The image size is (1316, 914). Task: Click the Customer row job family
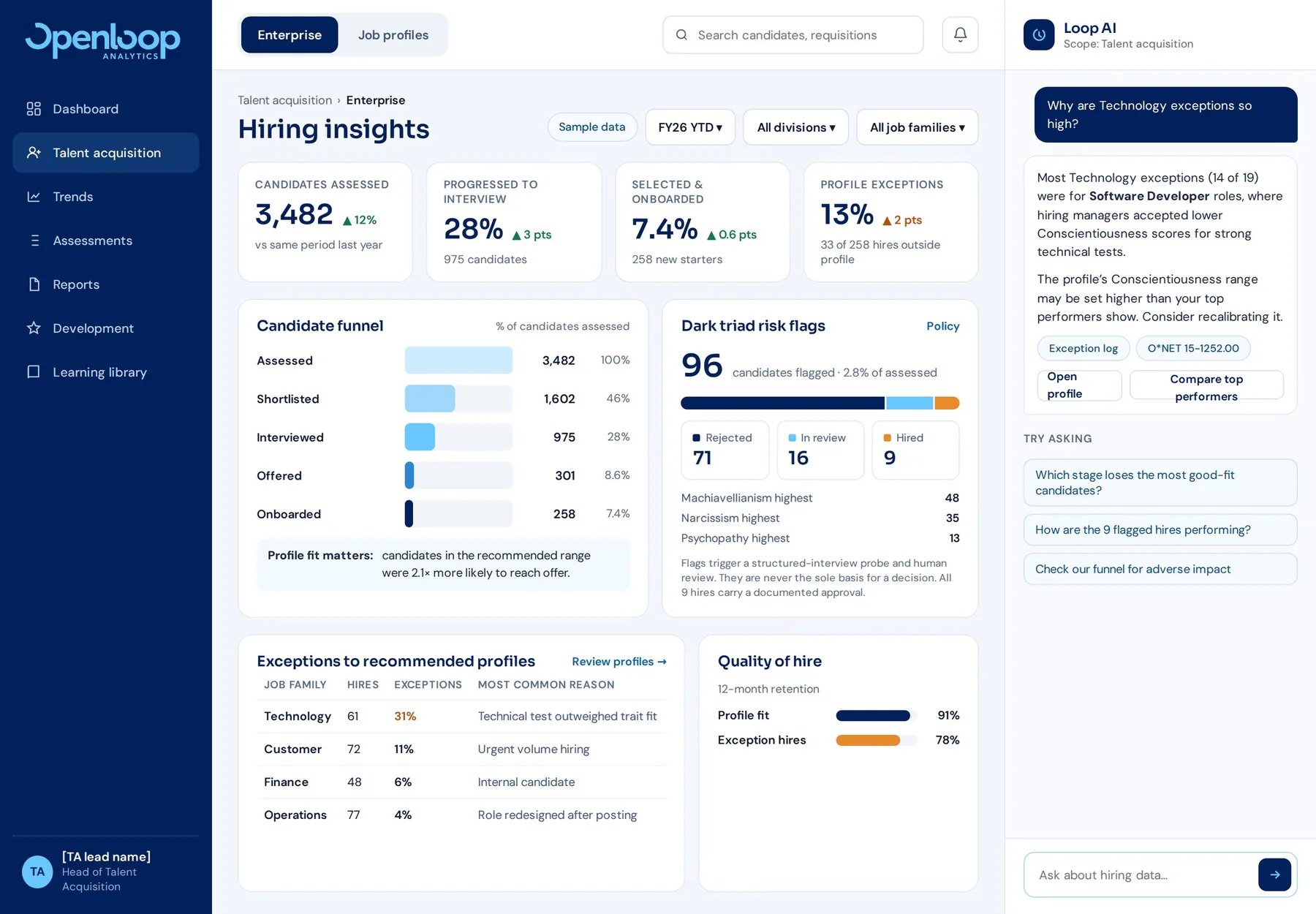coord(292,749)
